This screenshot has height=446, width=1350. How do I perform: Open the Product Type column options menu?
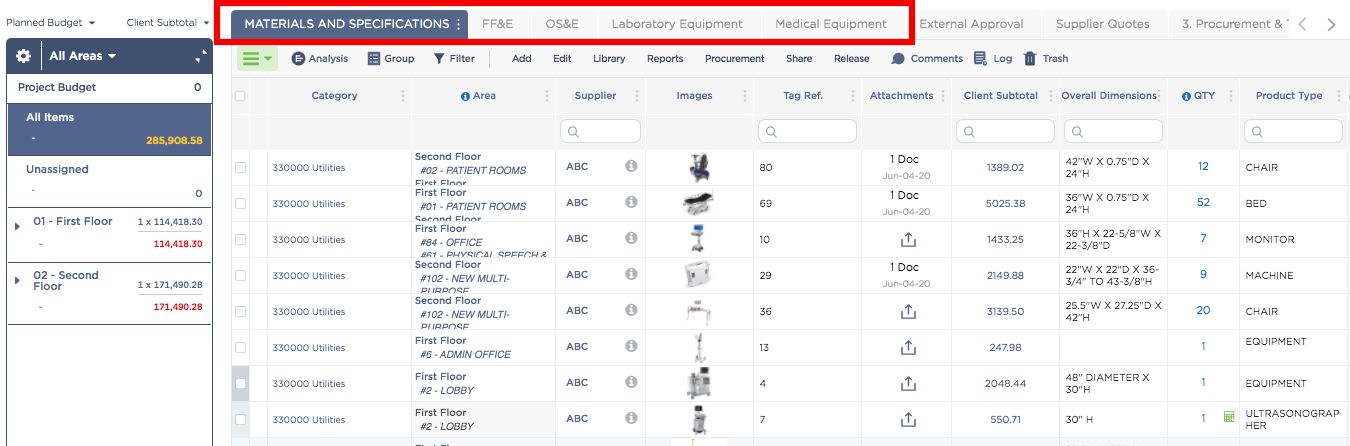coord(1339,96)
